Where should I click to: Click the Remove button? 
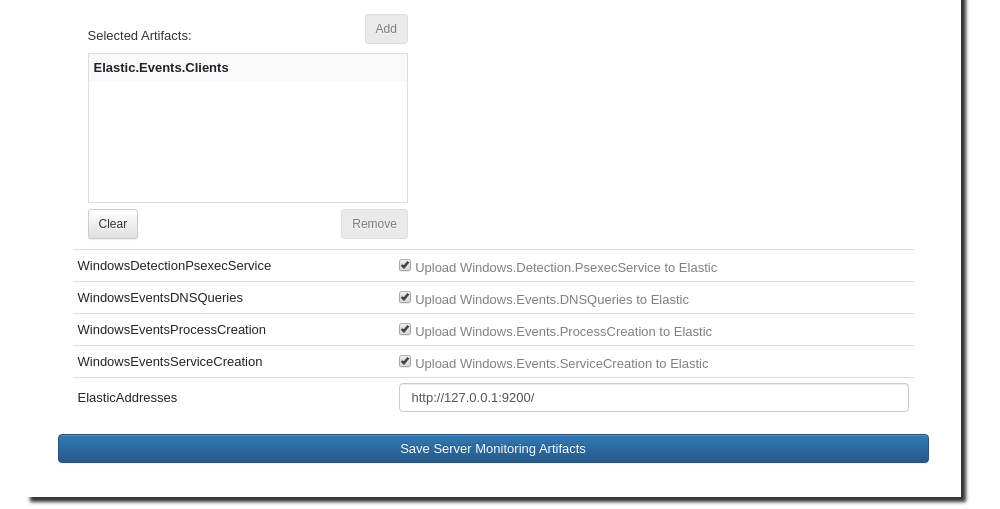tap(374, 224)
